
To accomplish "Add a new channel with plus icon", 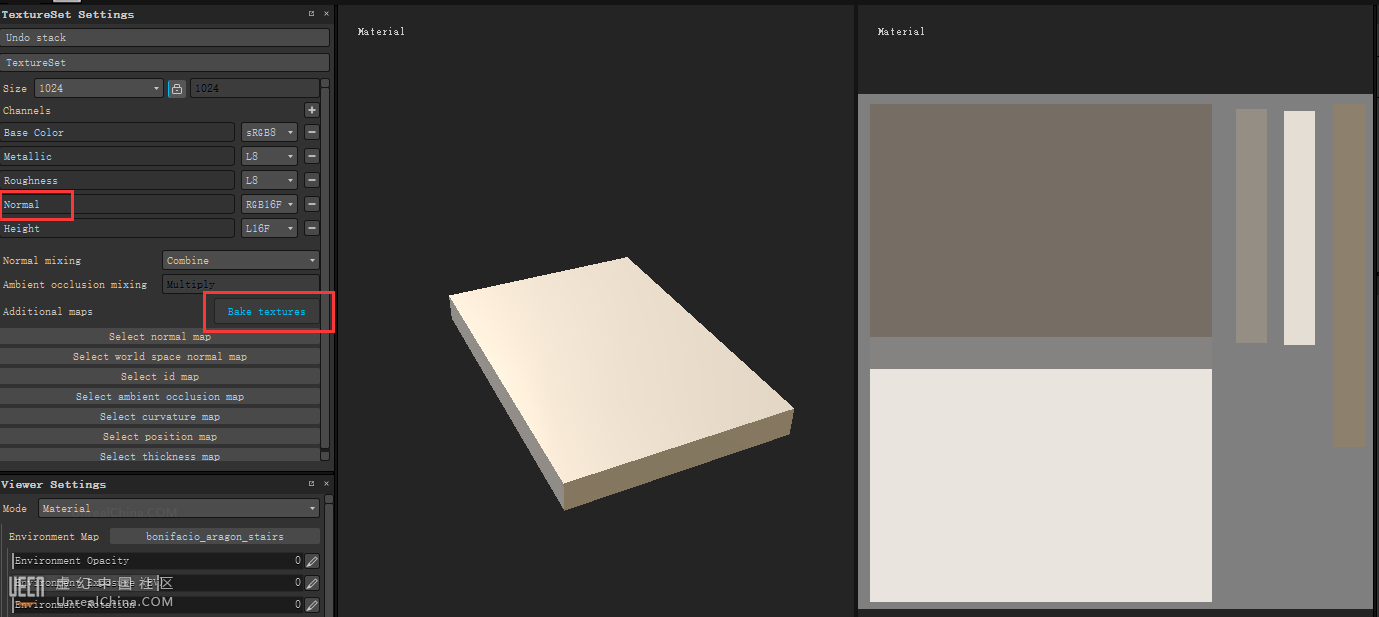I will tap(312, 110).
